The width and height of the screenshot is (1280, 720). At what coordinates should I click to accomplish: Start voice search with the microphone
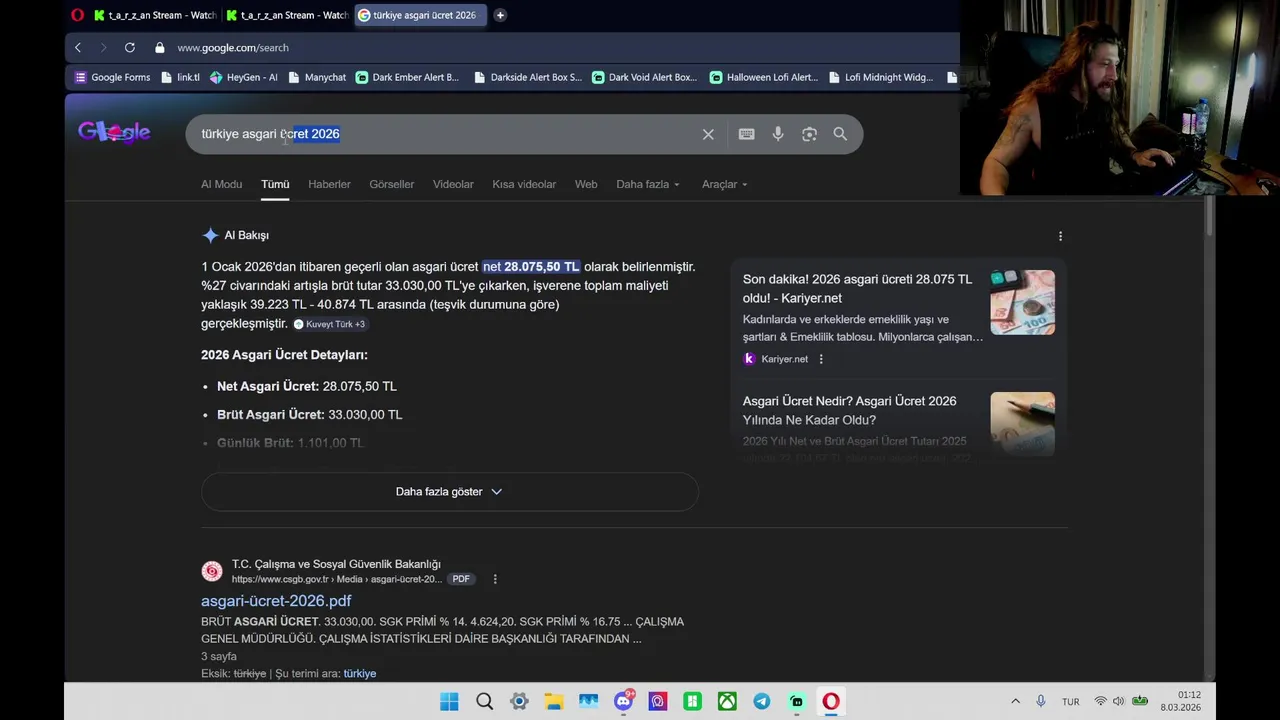tap(778, 134)
